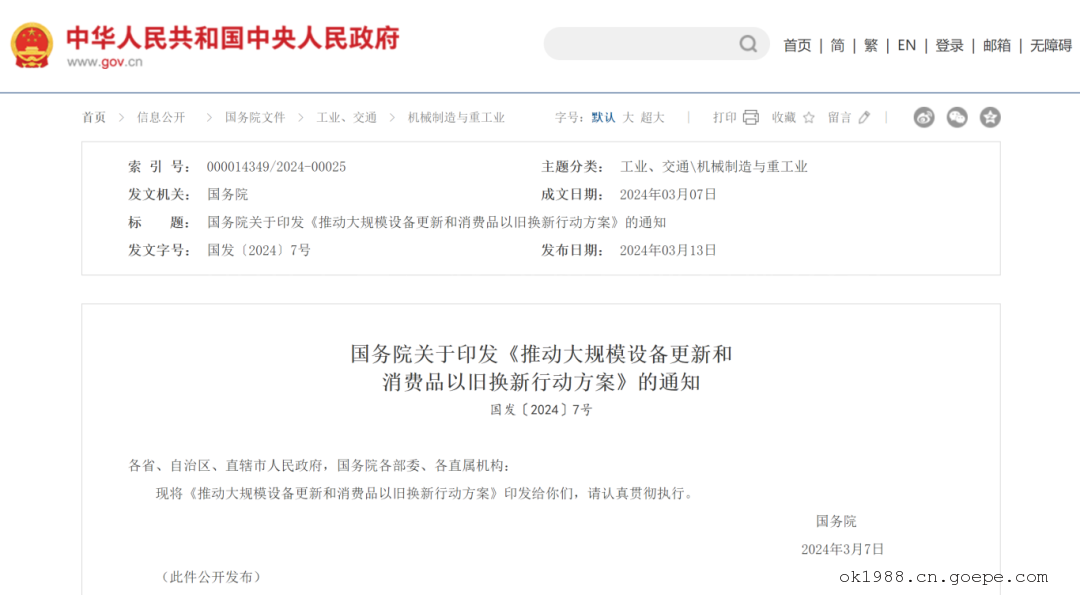Click the star icon next to 收藏
Viewport: 1080px width, 595px height.
tap(809, 117)
